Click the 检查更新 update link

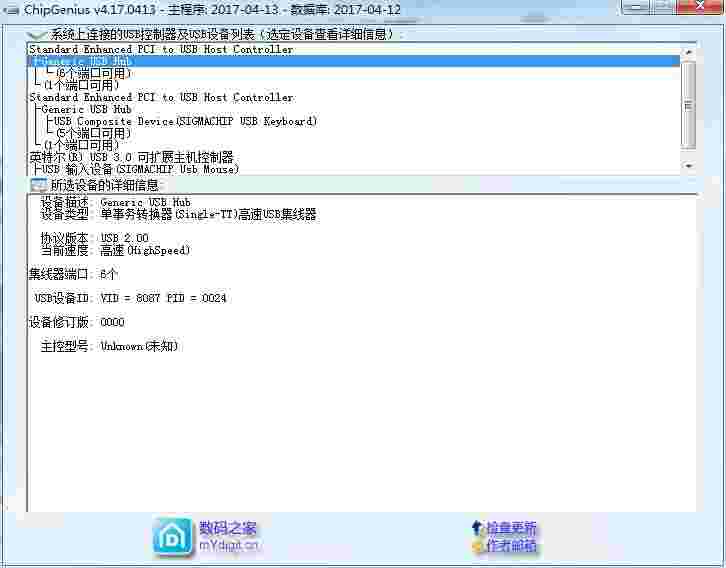(x=511, y=528)
